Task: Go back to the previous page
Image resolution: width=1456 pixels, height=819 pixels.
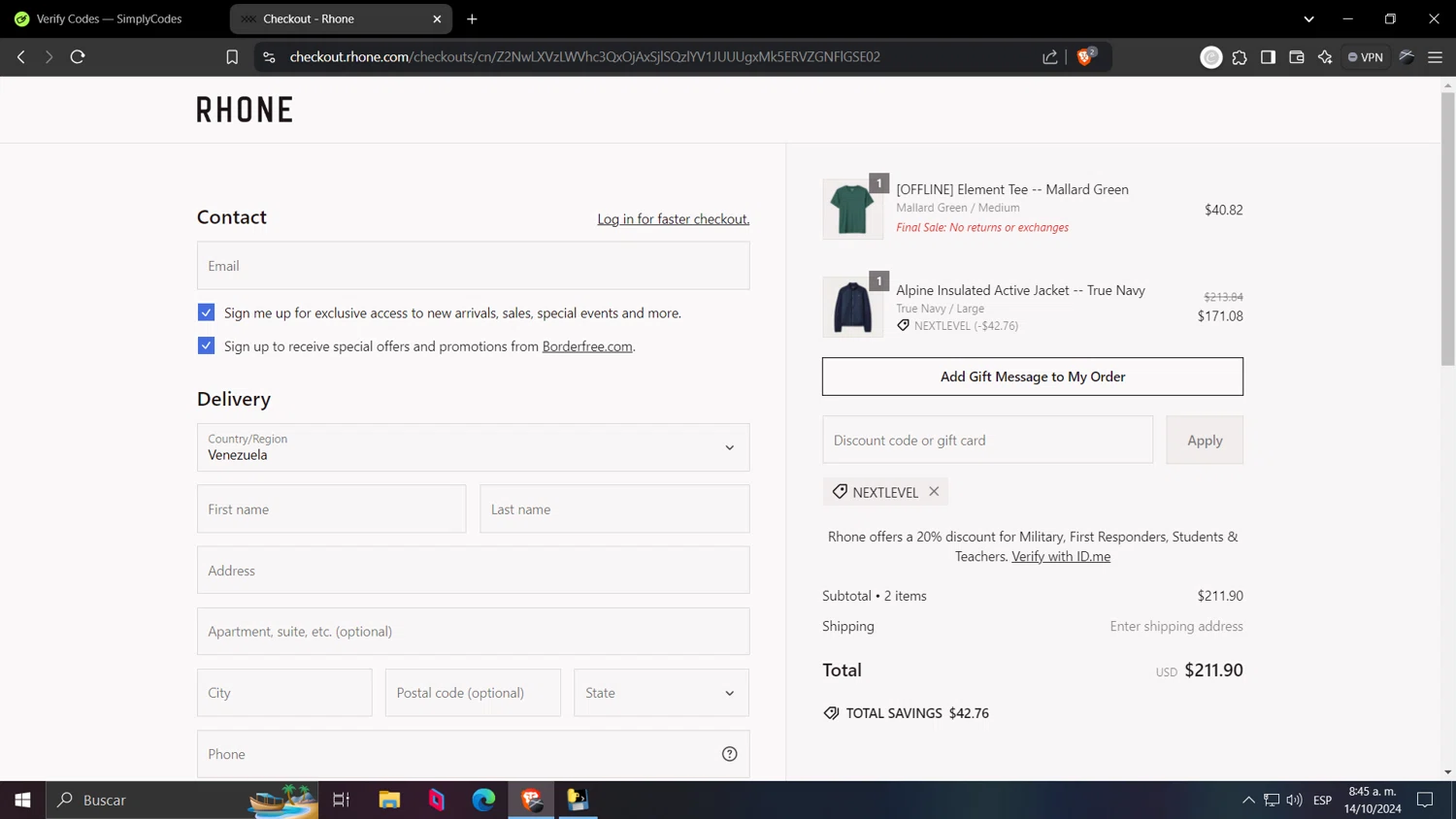Action: 21,57
